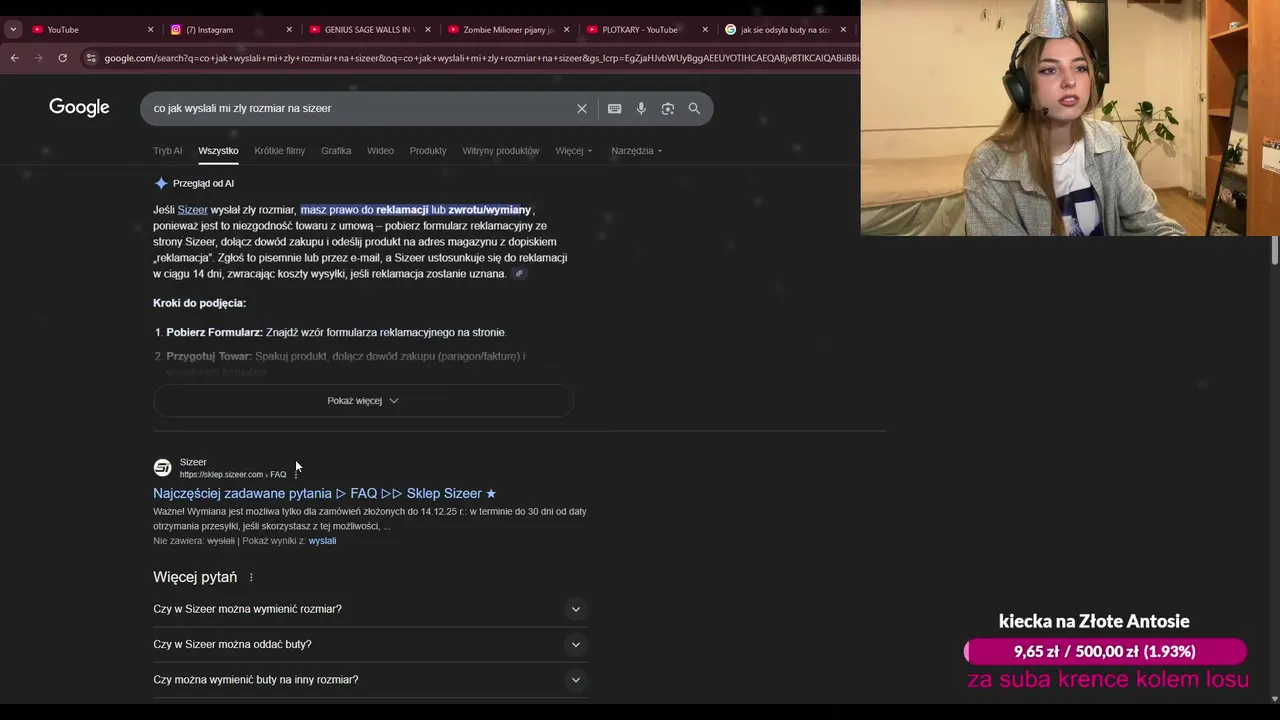
Task: Open Grafika results tab
Action: [336, 151]
